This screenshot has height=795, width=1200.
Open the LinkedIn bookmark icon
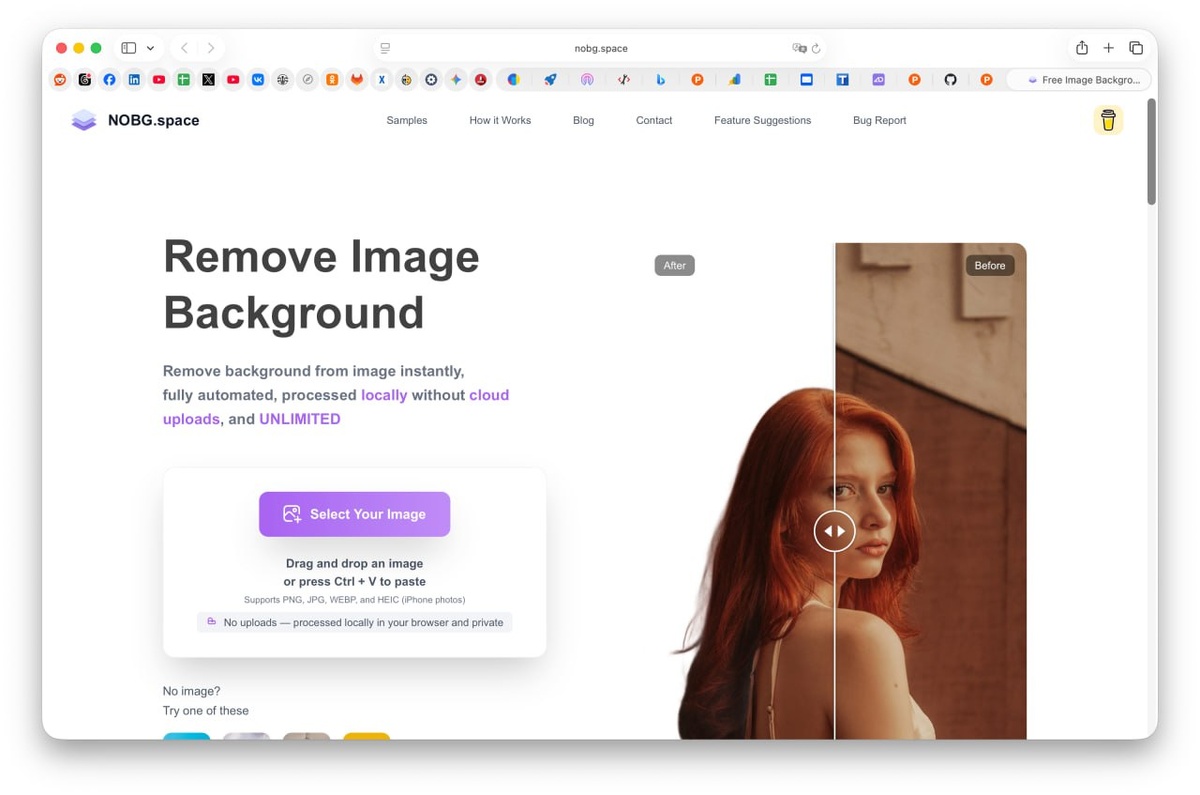pyautogui.click(x=134, y=79)
